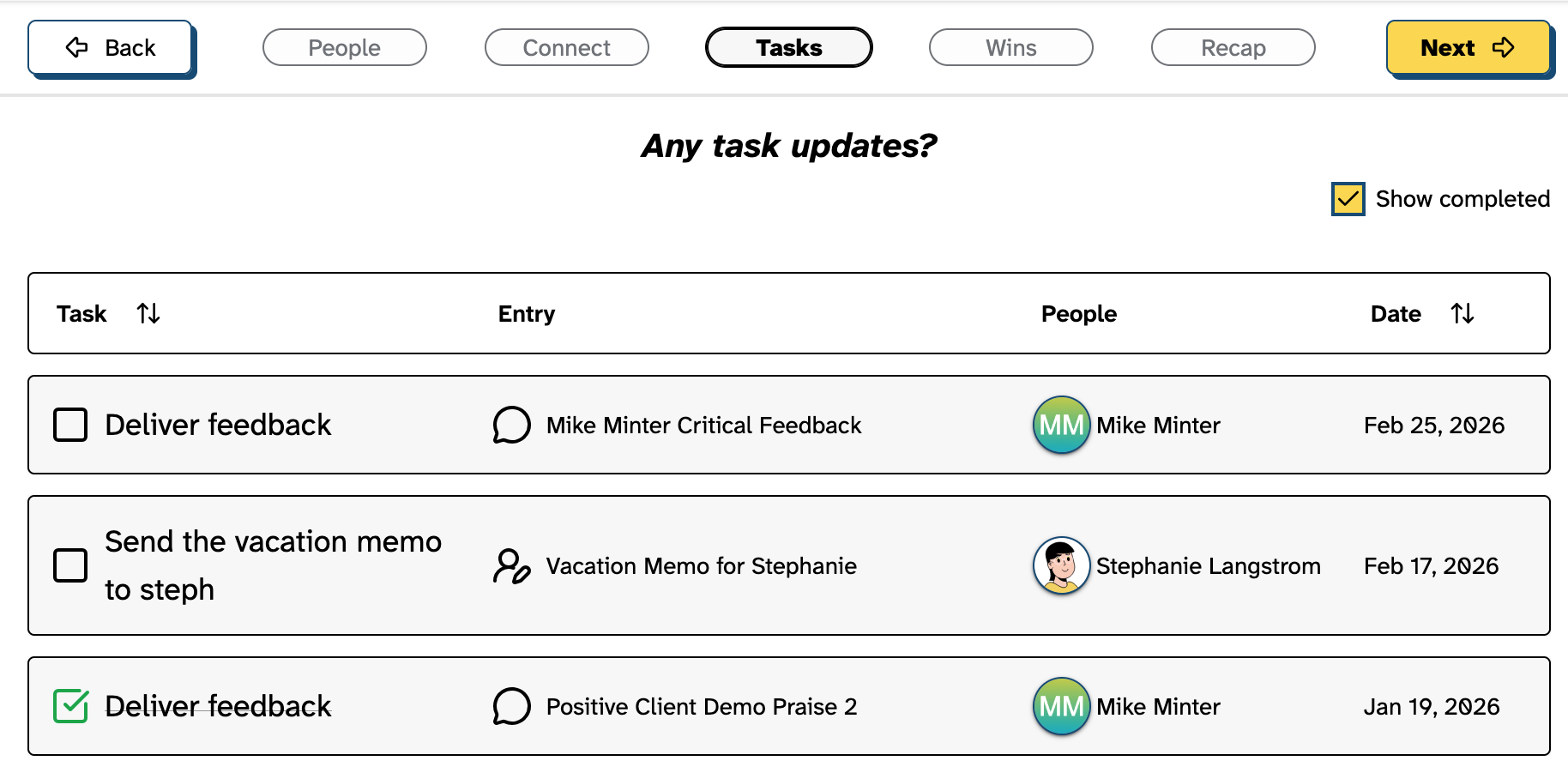Proceed with the Next button
This screenshot has height=767, width=1568.
pos(1467,47)
